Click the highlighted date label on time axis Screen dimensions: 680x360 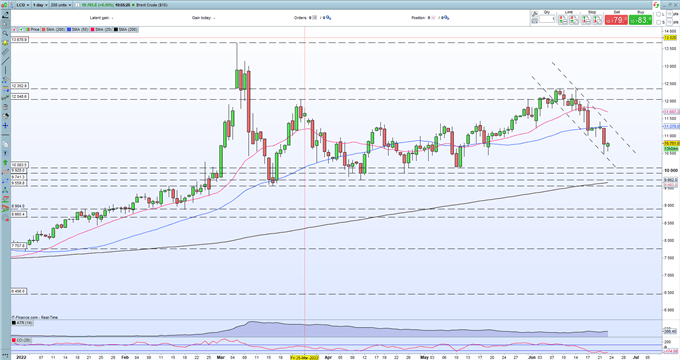(x=304, y=357)
